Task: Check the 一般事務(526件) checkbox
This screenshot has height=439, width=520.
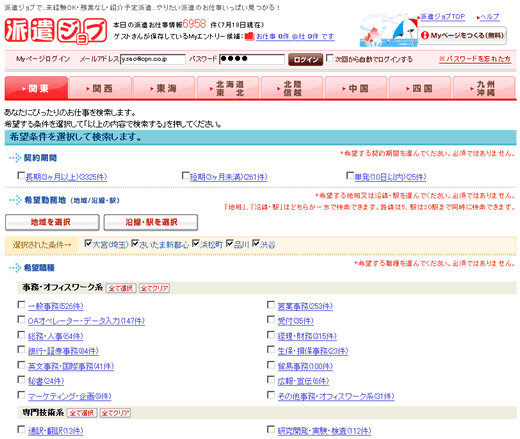Action: point(21,305)
